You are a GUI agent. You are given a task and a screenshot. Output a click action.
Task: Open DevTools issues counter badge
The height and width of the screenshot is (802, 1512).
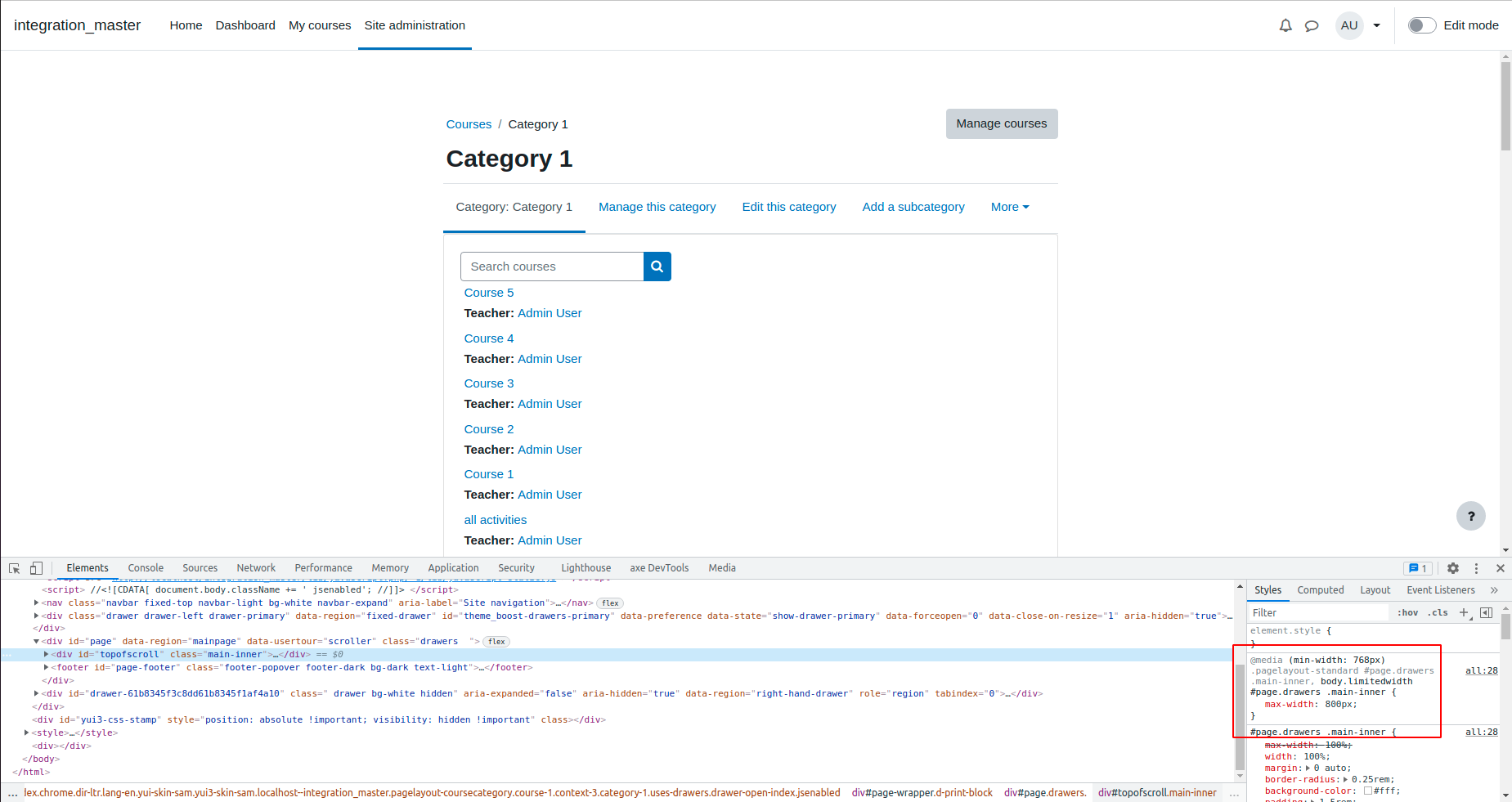pos(1418,568)
